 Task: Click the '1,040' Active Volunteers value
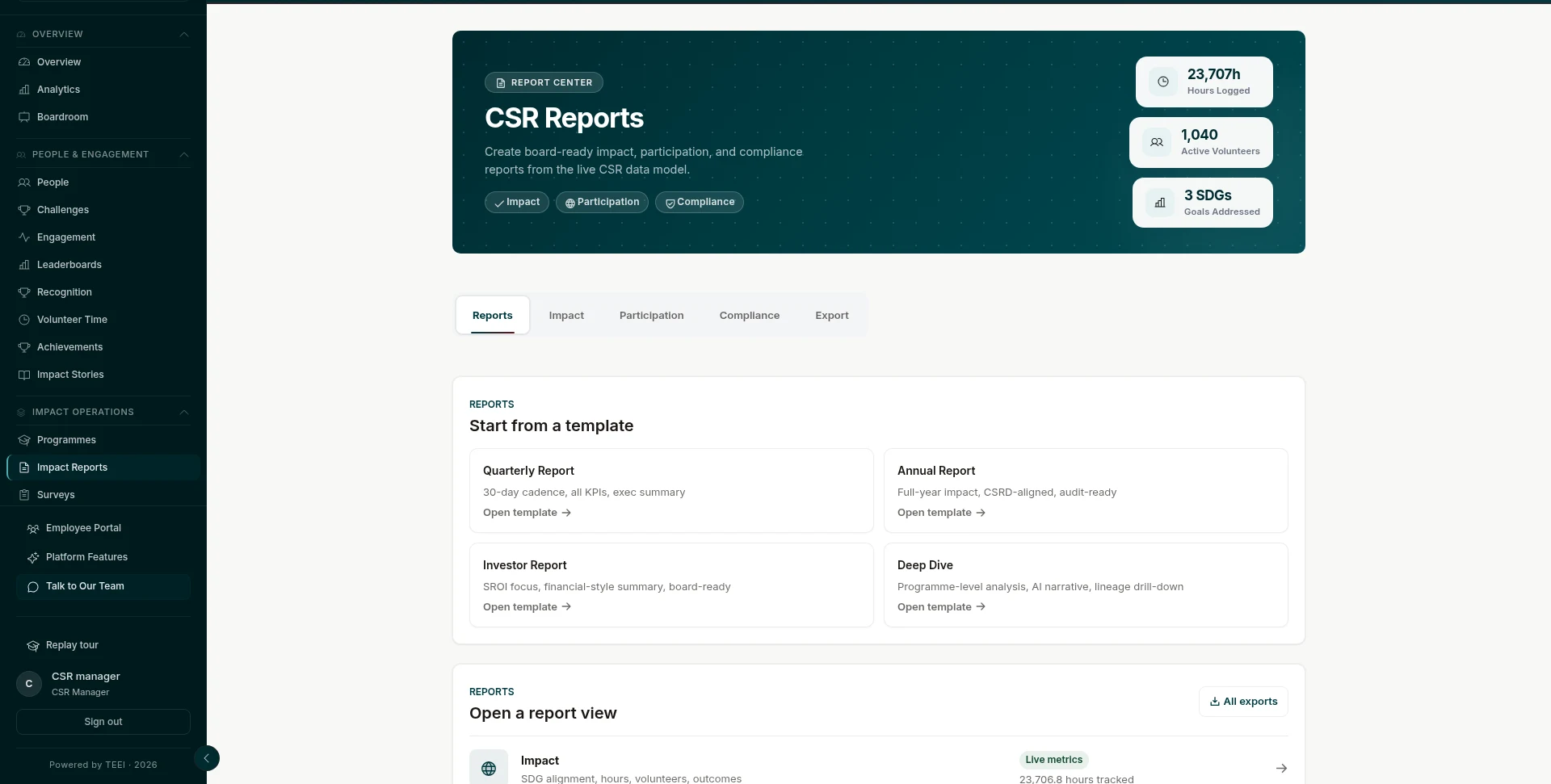coord(1200,135)
